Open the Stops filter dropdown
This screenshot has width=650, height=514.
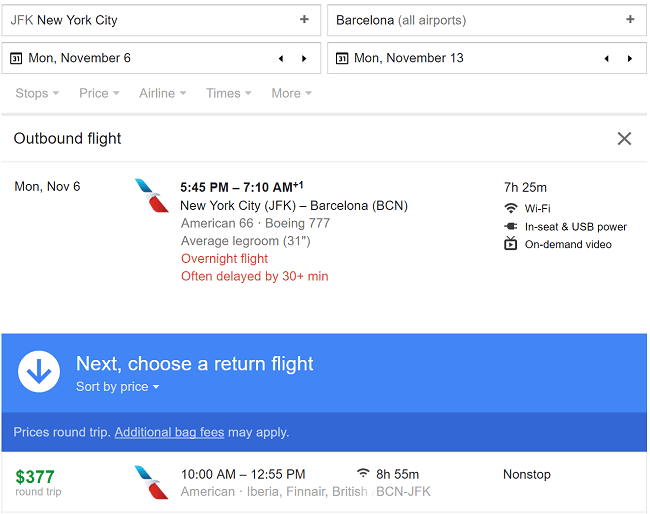pos(37,93)
